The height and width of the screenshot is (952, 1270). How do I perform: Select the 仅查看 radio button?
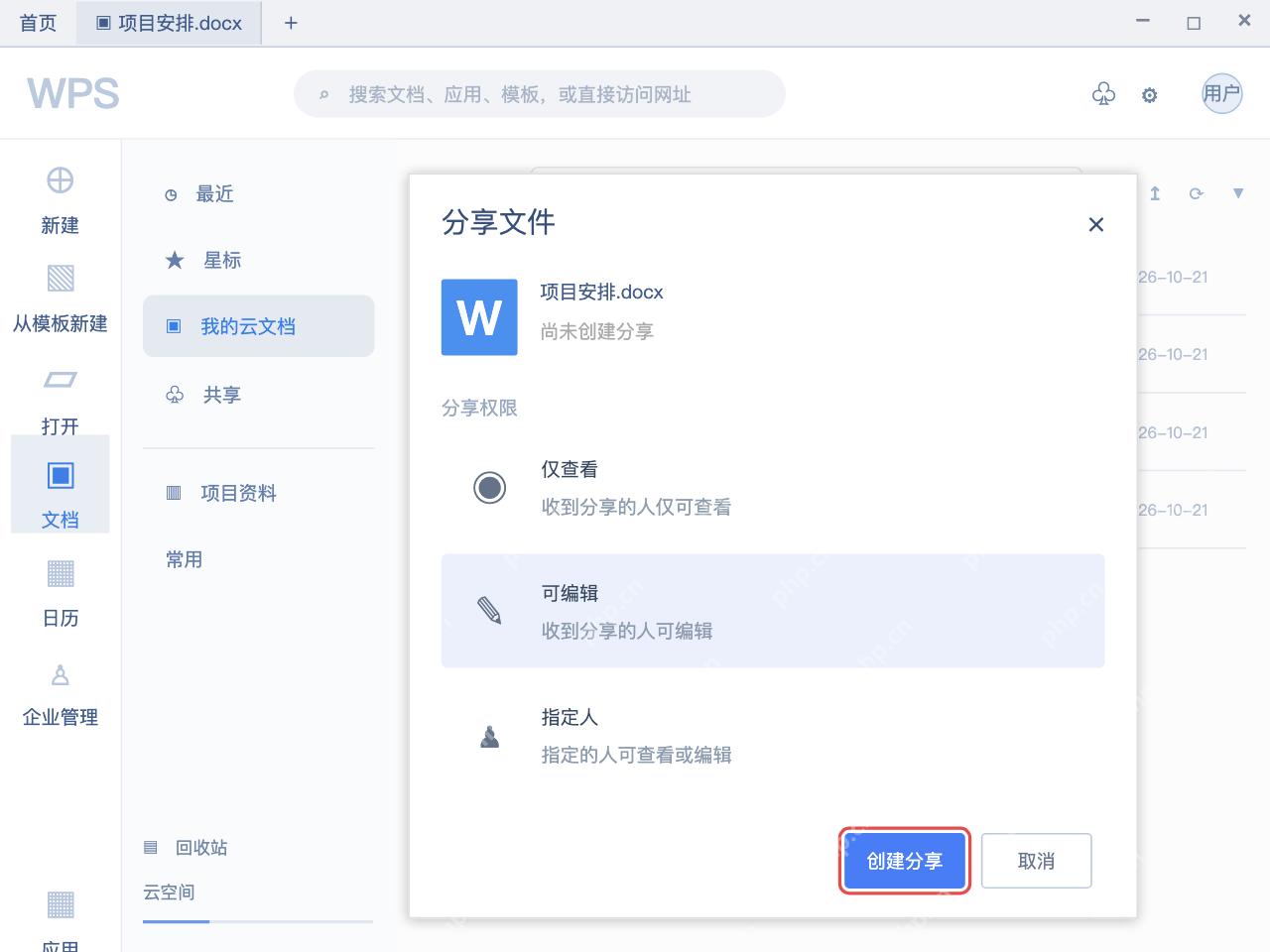click(x=490, y=488)
